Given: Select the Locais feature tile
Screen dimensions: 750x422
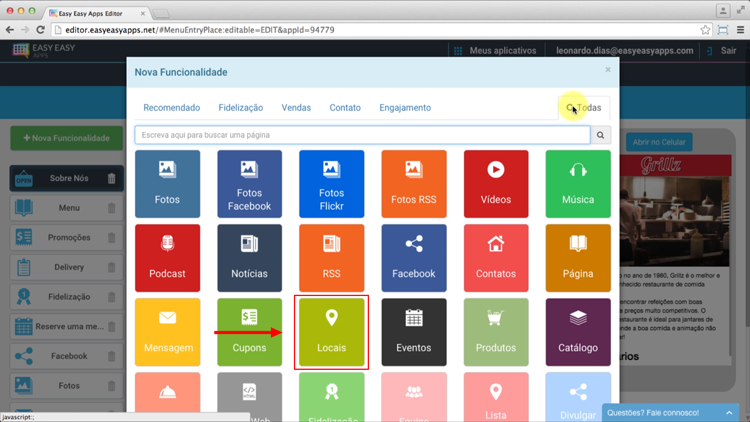Looking at the screenshot, I should tap(331, 331).
